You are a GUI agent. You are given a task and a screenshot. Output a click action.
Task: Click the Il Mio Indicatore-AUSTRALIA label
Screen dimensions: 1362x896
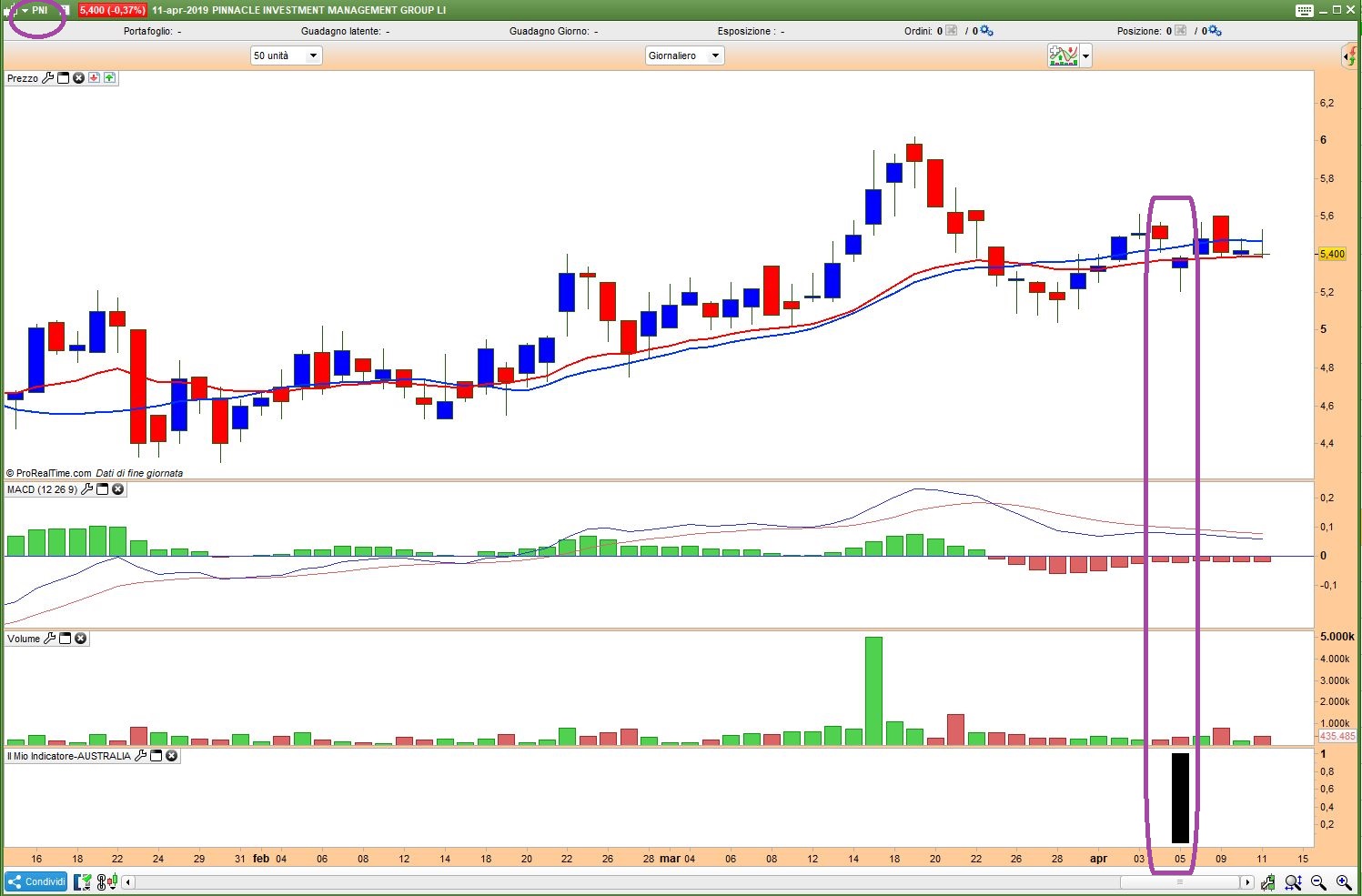pyautogui.click(x=69, y=756)
